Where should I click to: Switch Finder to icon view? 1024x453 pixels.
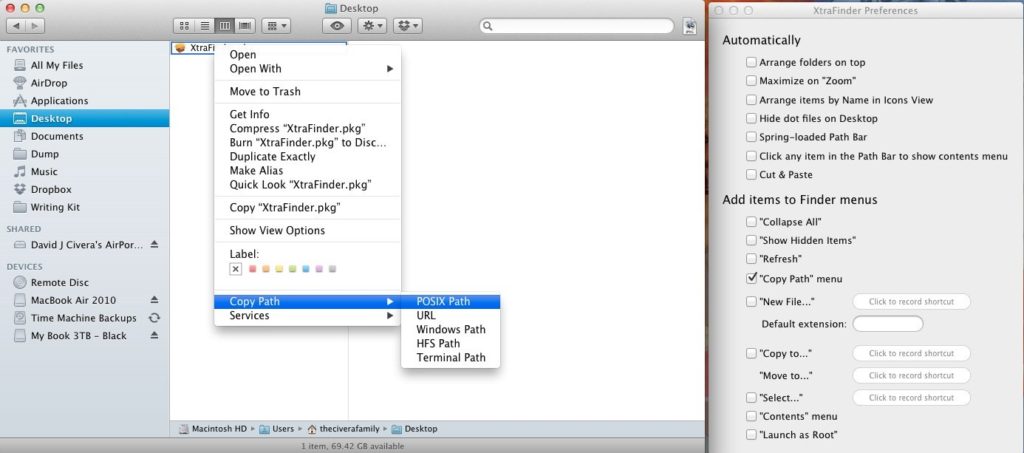(184, 26)
